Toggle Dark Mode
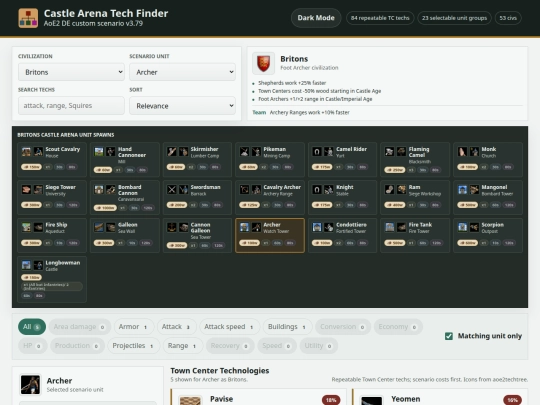The image size is (540, 405). [316, 18]
